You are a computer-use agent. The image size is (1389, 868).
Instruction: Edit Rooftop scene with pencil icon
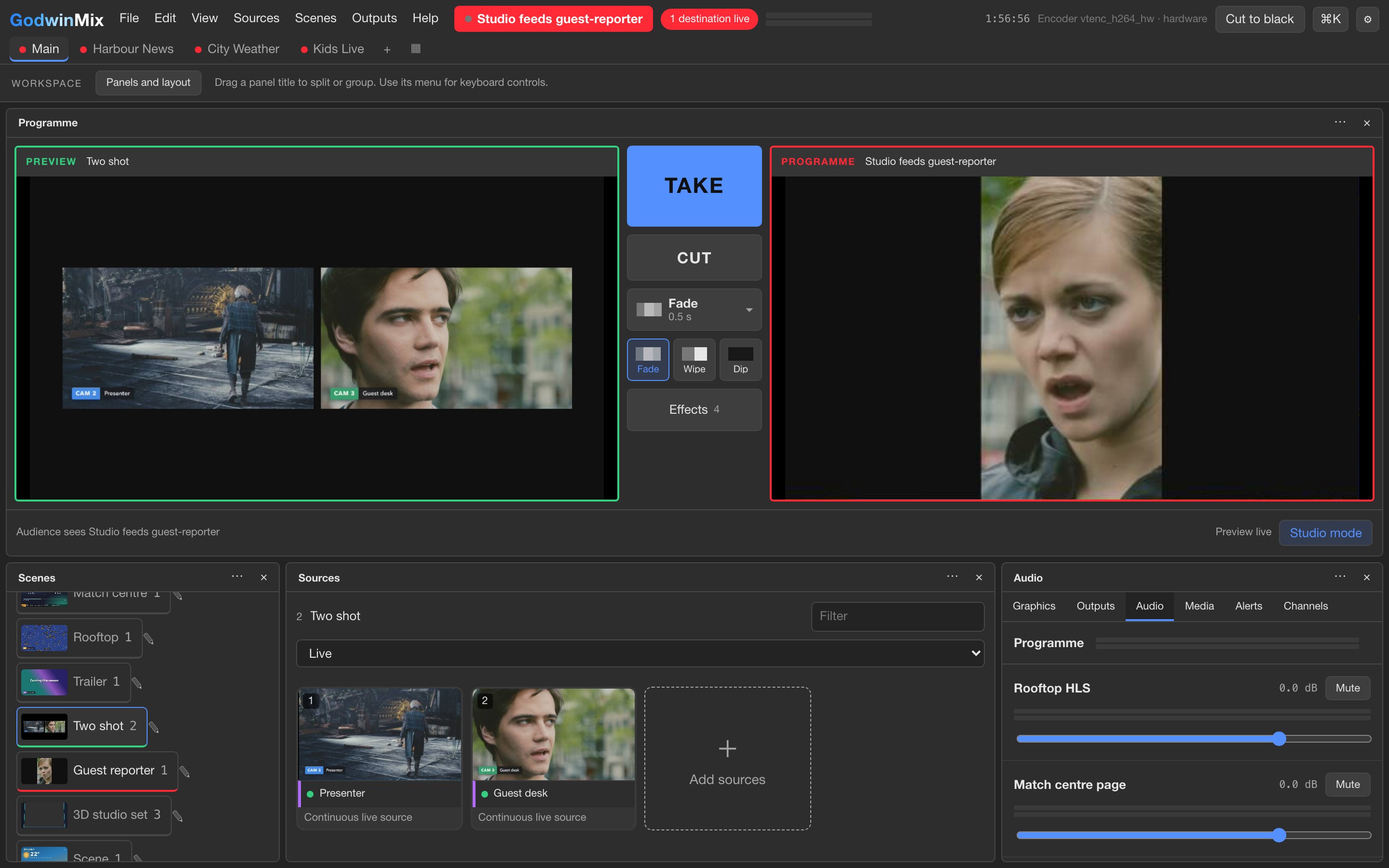(x=149, y=638)
